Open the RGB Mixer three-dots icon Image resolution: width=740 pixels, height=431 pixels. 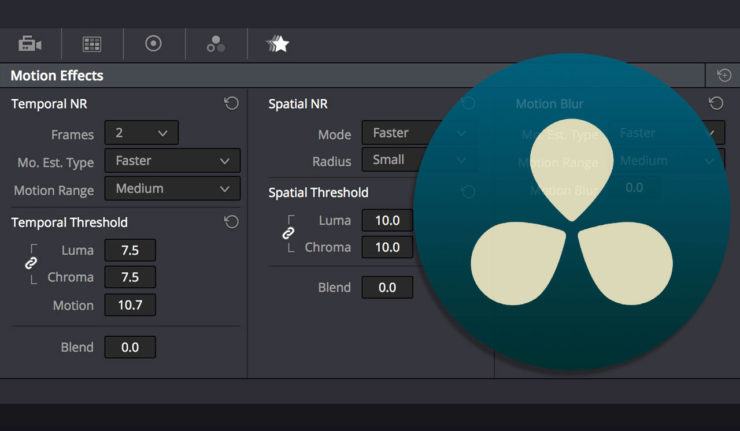(x=216, y=44)
